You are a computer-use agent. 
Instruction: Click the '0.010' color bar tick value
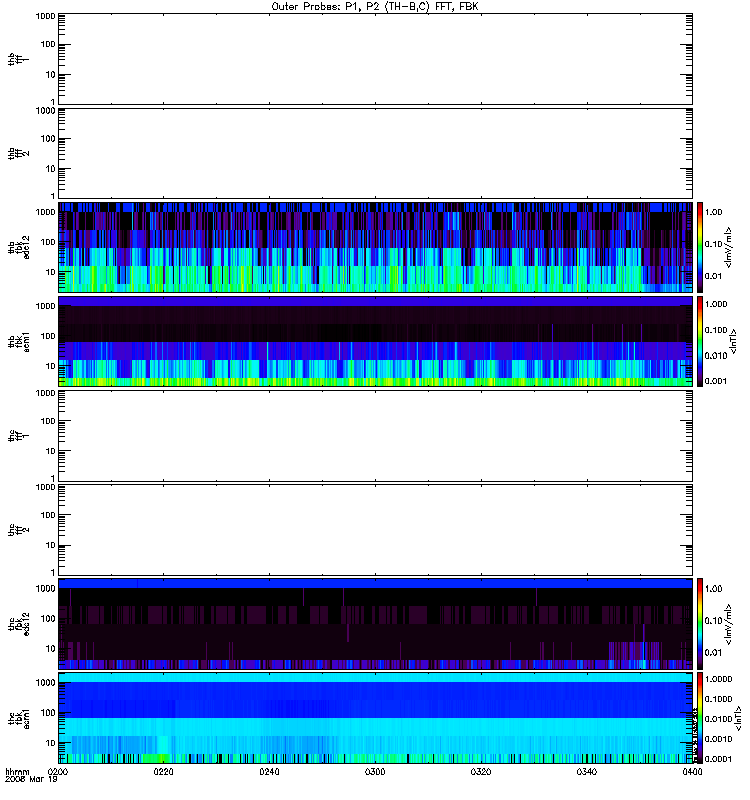[x=716, y=356]
